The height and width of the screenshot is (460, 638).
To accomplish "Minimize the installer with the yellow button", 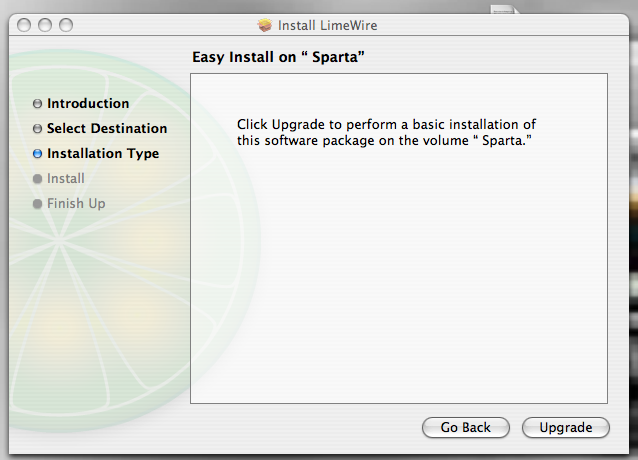I will coord(46,24).
